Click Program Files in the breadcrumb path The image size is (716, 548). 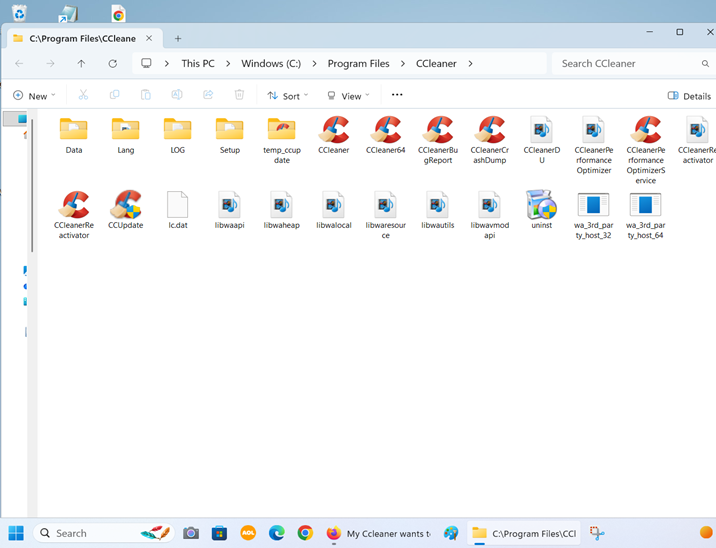[358, 63]
